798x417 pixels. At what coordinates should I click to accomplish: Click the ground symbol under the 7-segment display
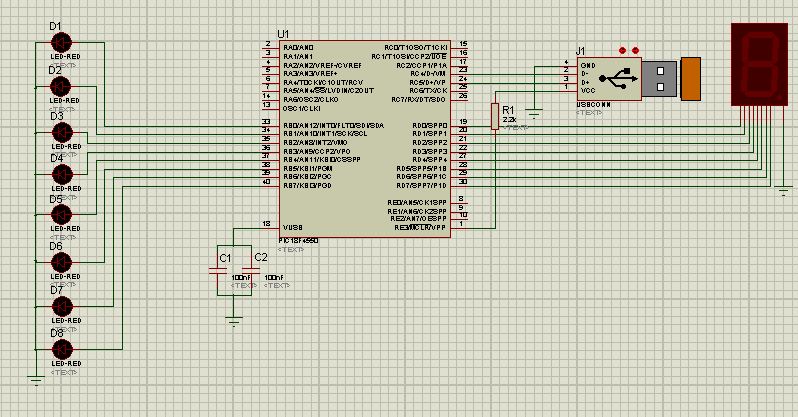[x=784, y=191]
